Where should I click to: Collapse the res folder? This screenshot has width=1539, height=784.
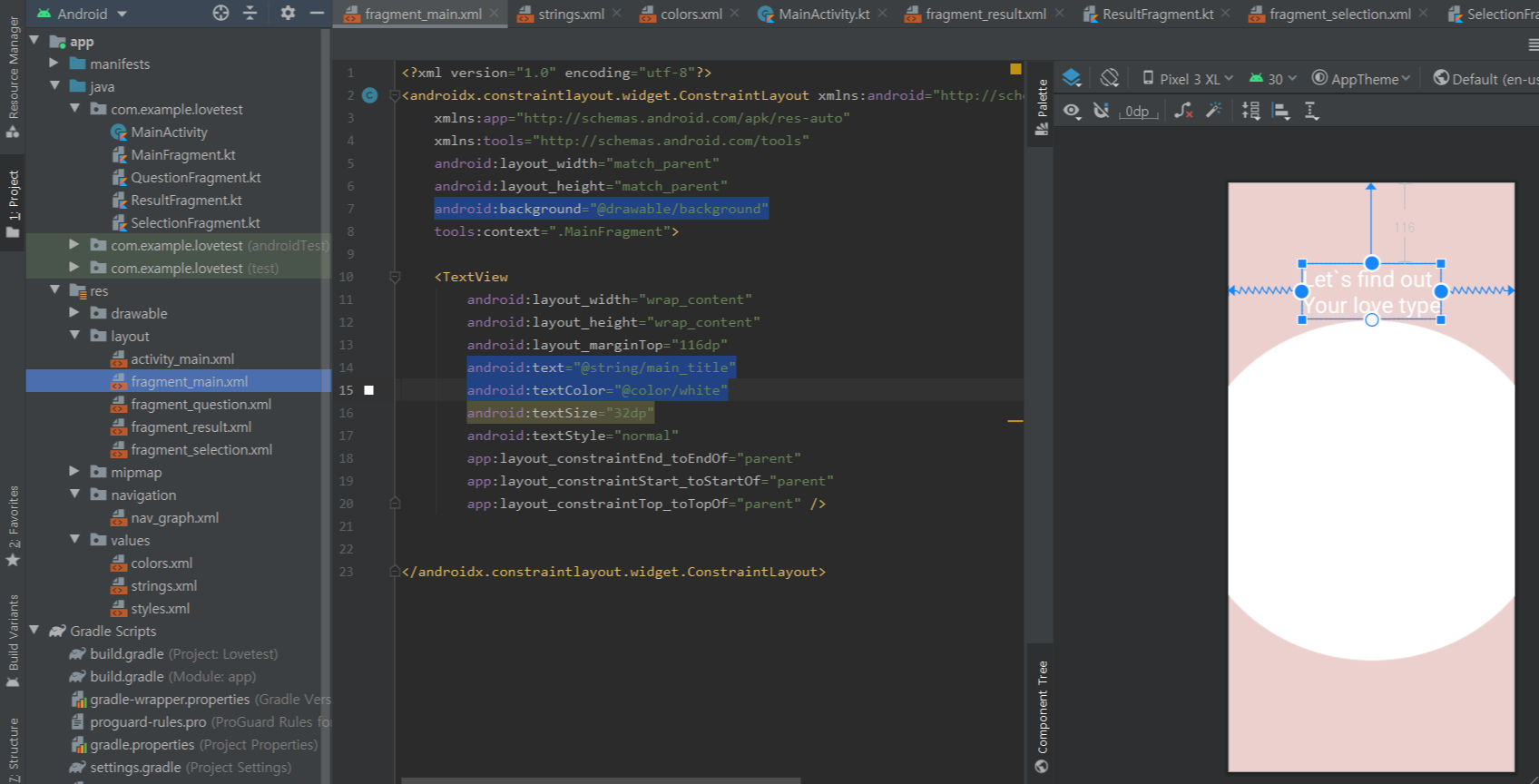click(x=55, y=290)
